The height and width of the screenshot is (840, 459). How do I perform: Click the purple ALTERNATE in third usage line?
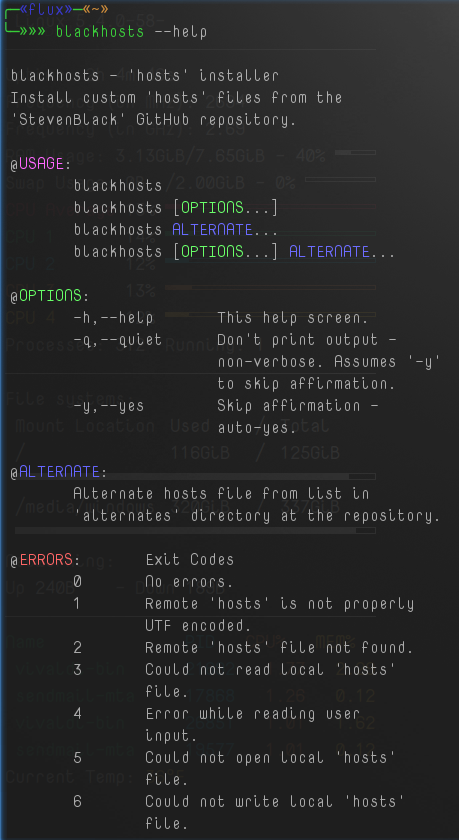(212, 230)
